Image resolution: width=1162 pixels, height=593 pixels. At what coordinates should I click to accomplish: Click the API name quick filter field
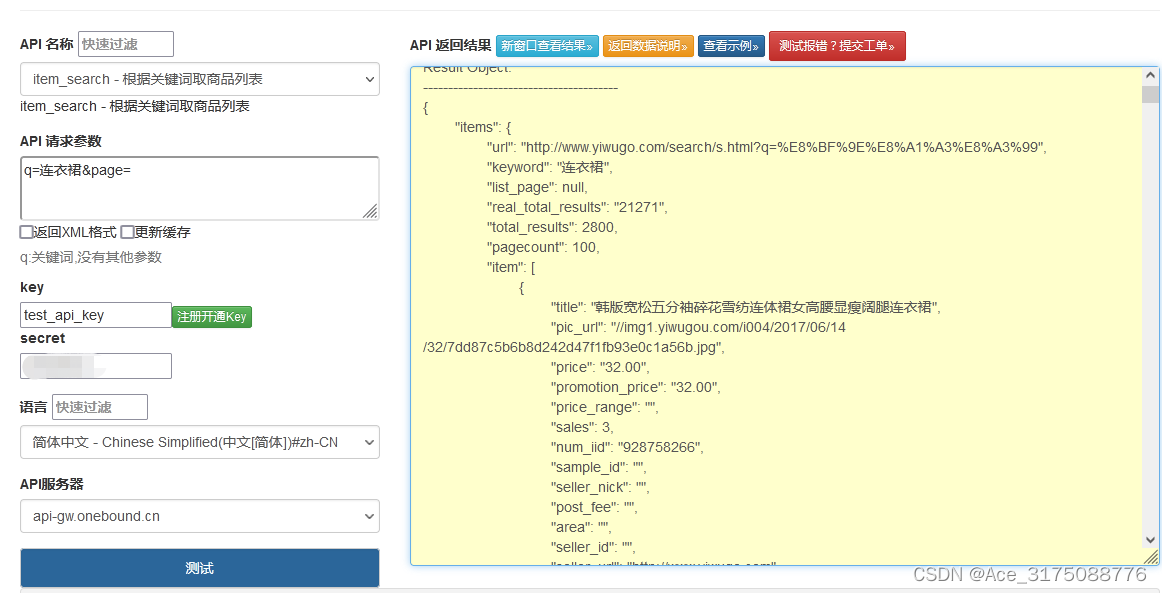click(126, 44)
